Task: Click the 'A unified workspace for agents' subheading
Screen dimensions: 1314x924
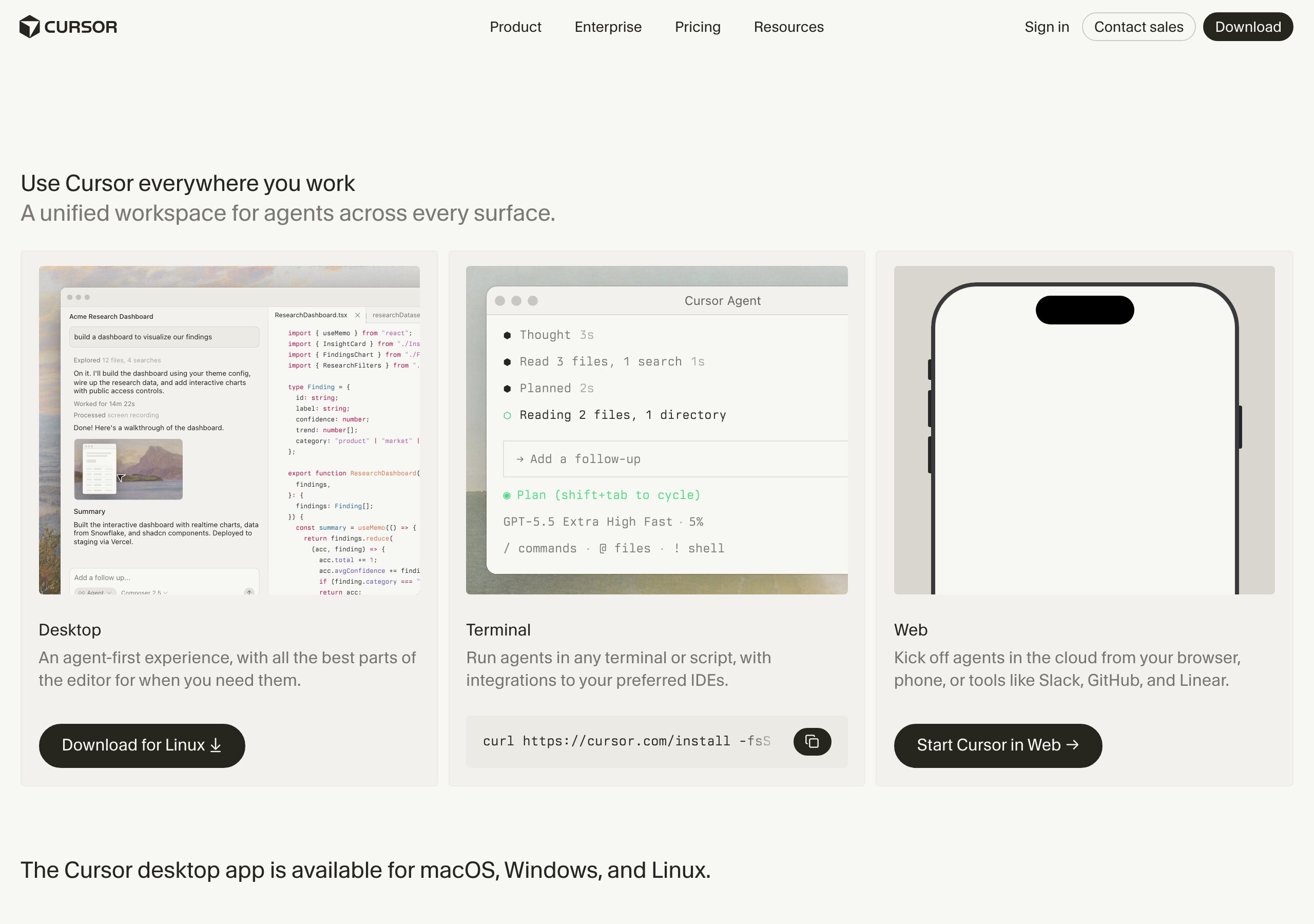Action: point(288,213)
